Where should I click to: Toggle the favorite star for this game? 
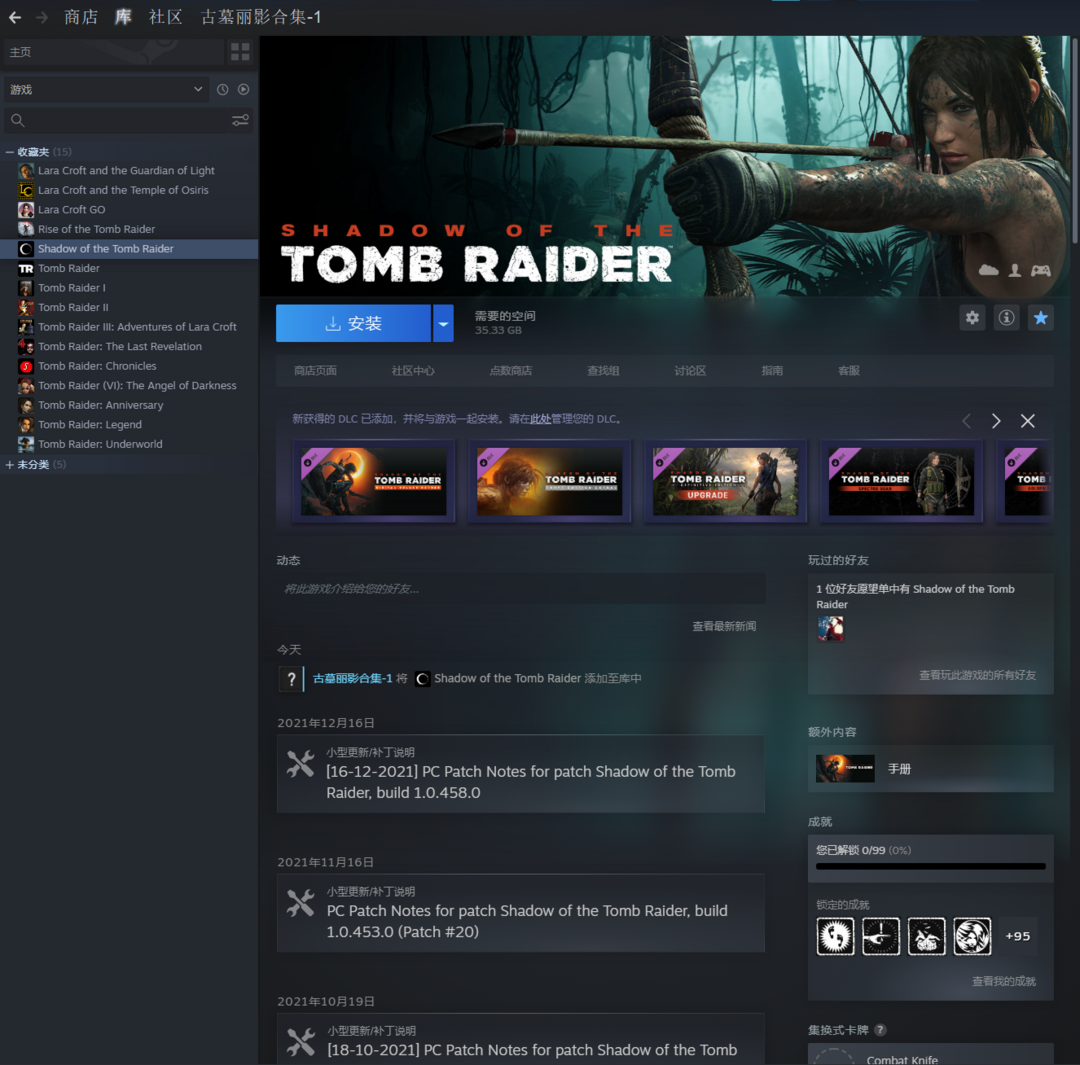(x=1041, y=318)
